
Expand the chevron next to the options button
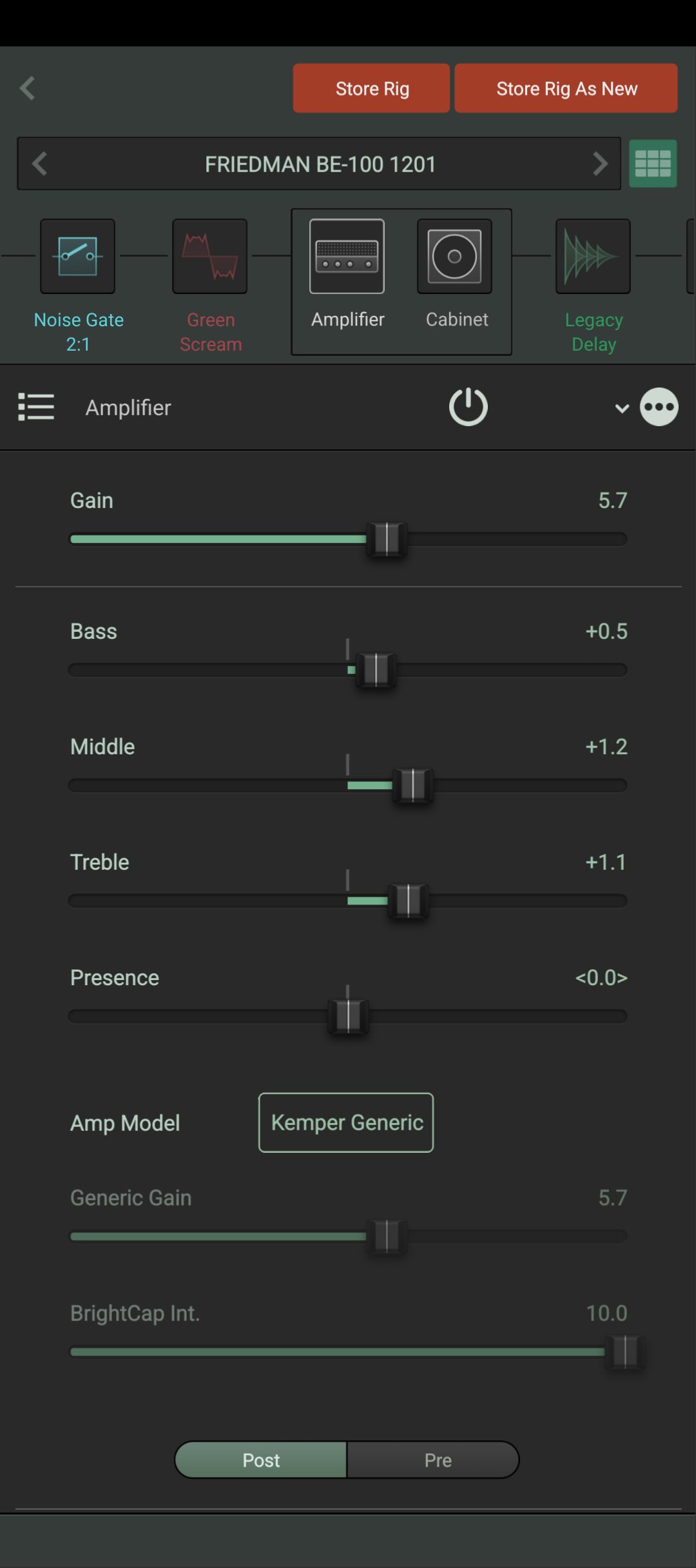coord(622,407)
